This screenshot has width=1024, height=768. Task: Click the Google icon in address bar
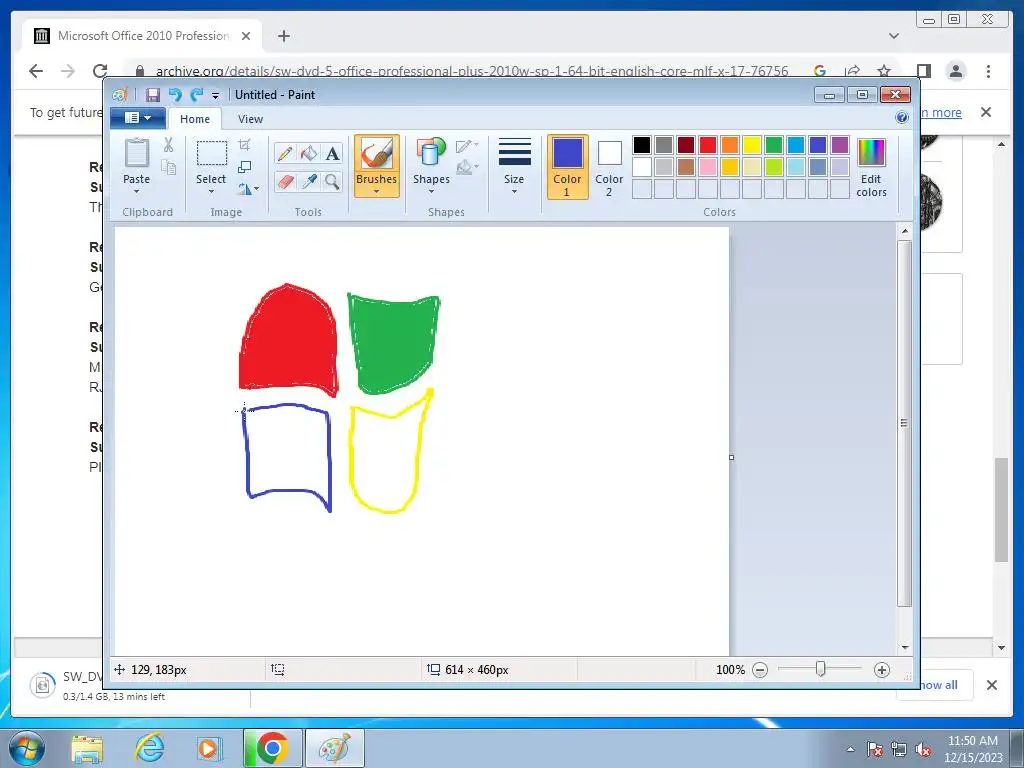[x=820, y=71]
